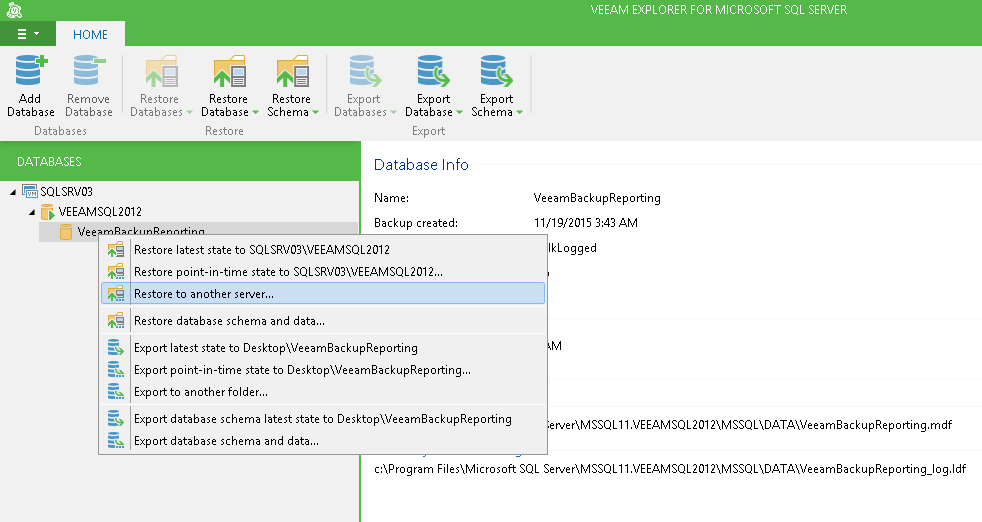The height and width of the screenshot is (522, 982).
Task: Switch to the HOME ribbon tab
Action: [x=90, y=34]
